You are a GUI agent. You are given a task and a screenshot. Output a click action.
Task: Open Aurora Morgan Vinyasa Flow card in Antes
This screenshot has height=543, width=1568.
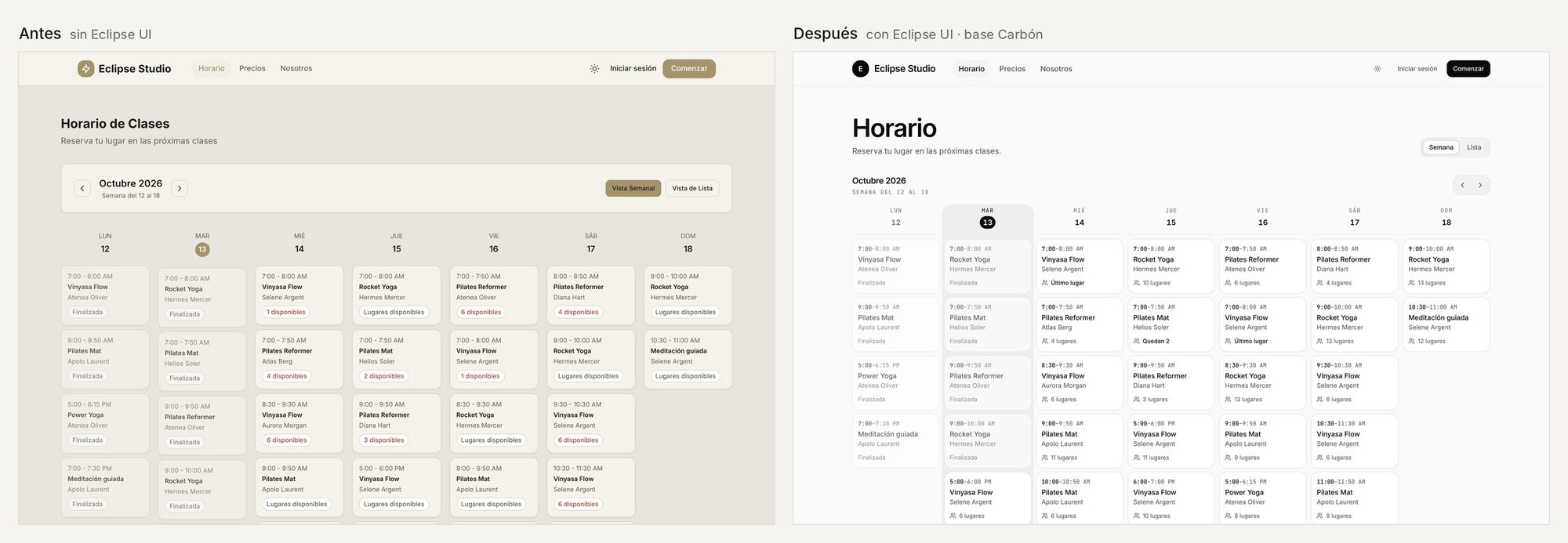pos(299,423)
